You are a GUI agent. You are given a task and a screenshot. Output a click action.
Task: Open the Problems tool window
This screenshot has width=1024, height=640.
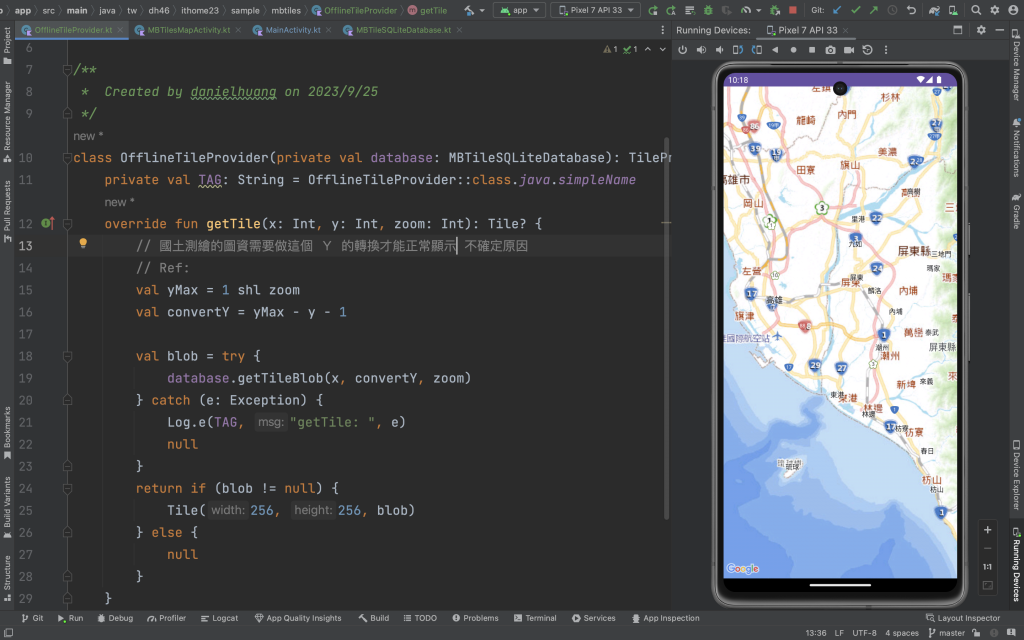pyautogui.click(x=475, y=618)
